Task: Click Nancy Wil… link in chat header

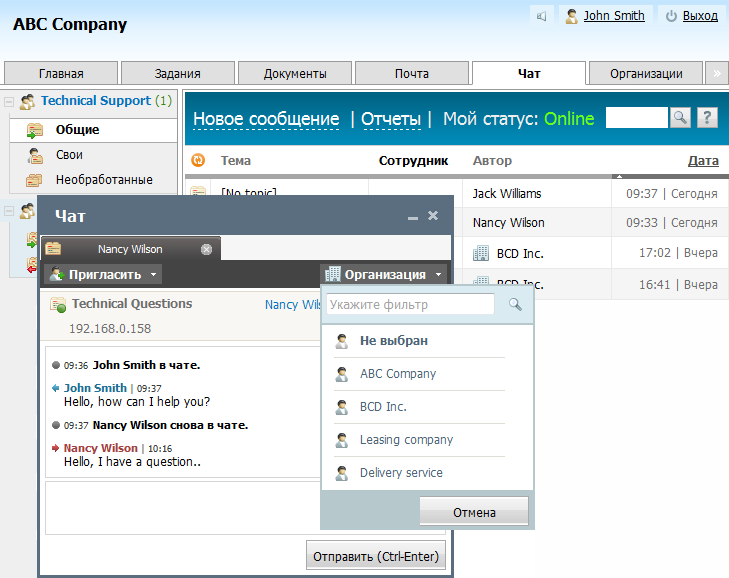Action: 293,305
